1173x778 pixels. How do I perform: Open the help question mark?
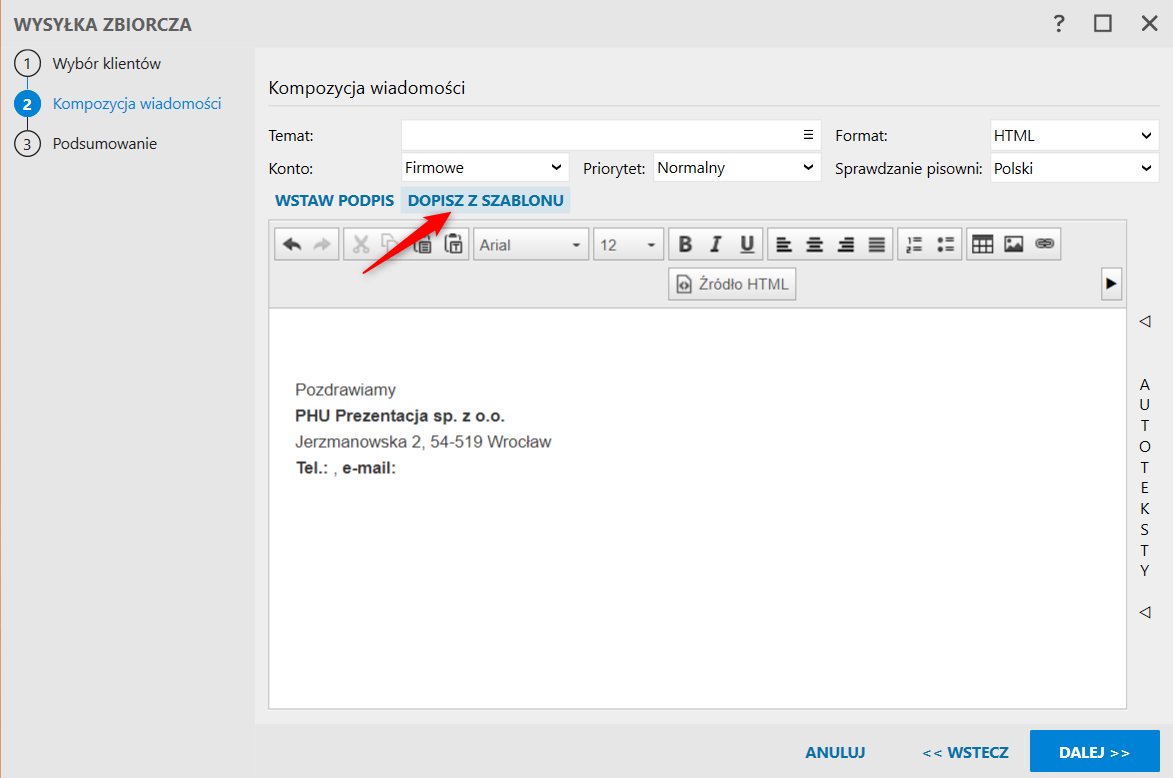tap(1059, 24)
